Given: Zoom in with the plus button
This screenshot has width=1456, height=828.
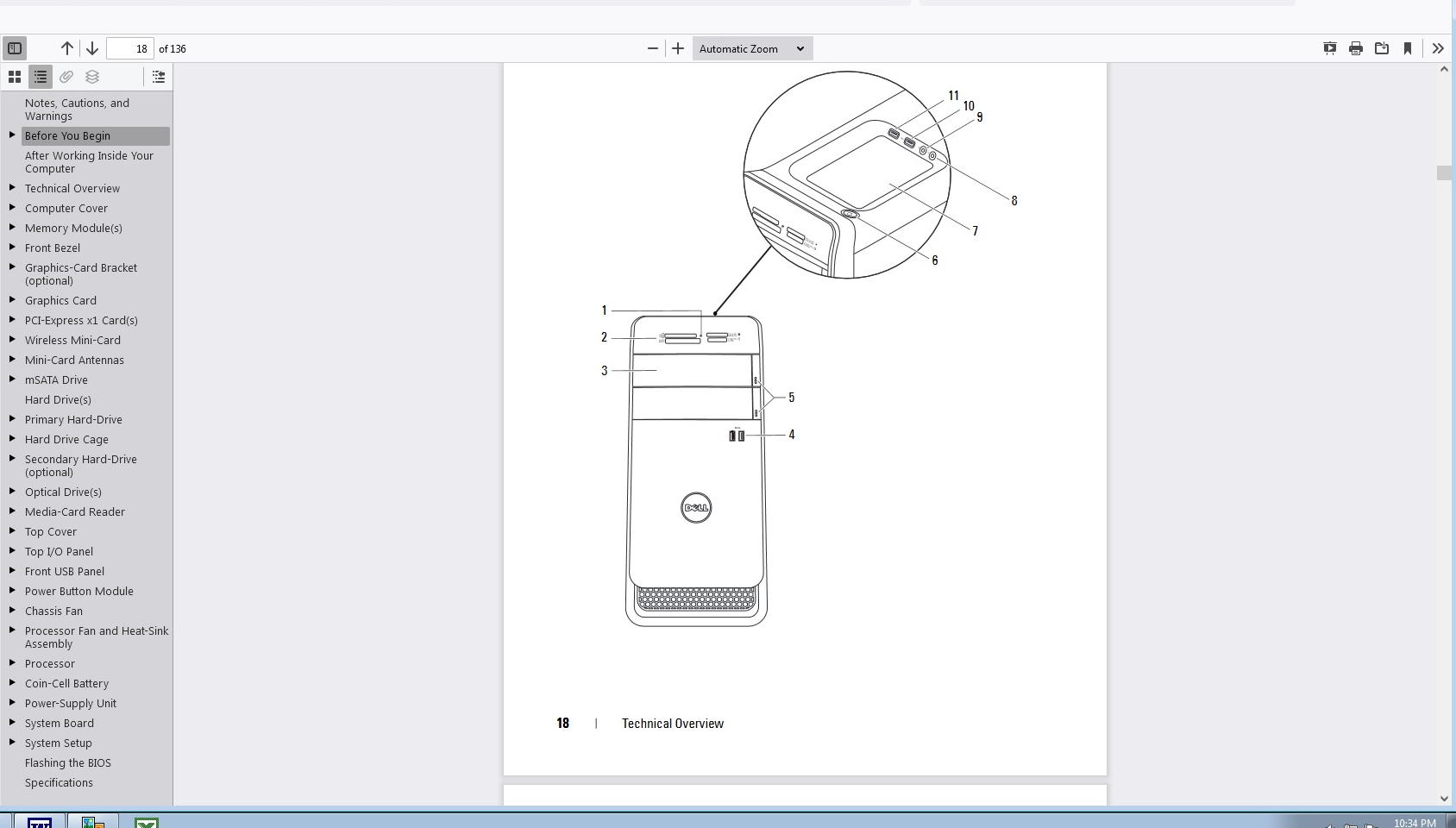Looking at the screenshot, I should click(x=678, y=48).
